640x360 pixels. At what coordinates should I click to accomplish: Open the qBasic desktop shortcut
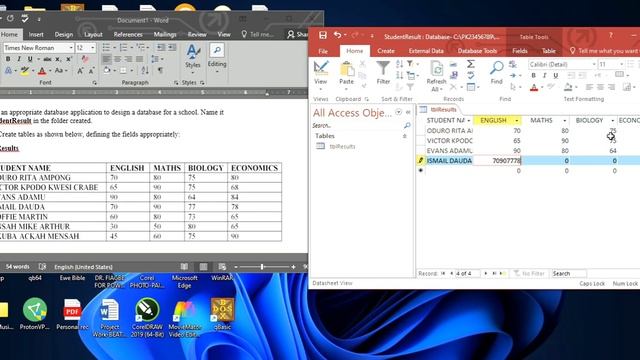(222, 314)
